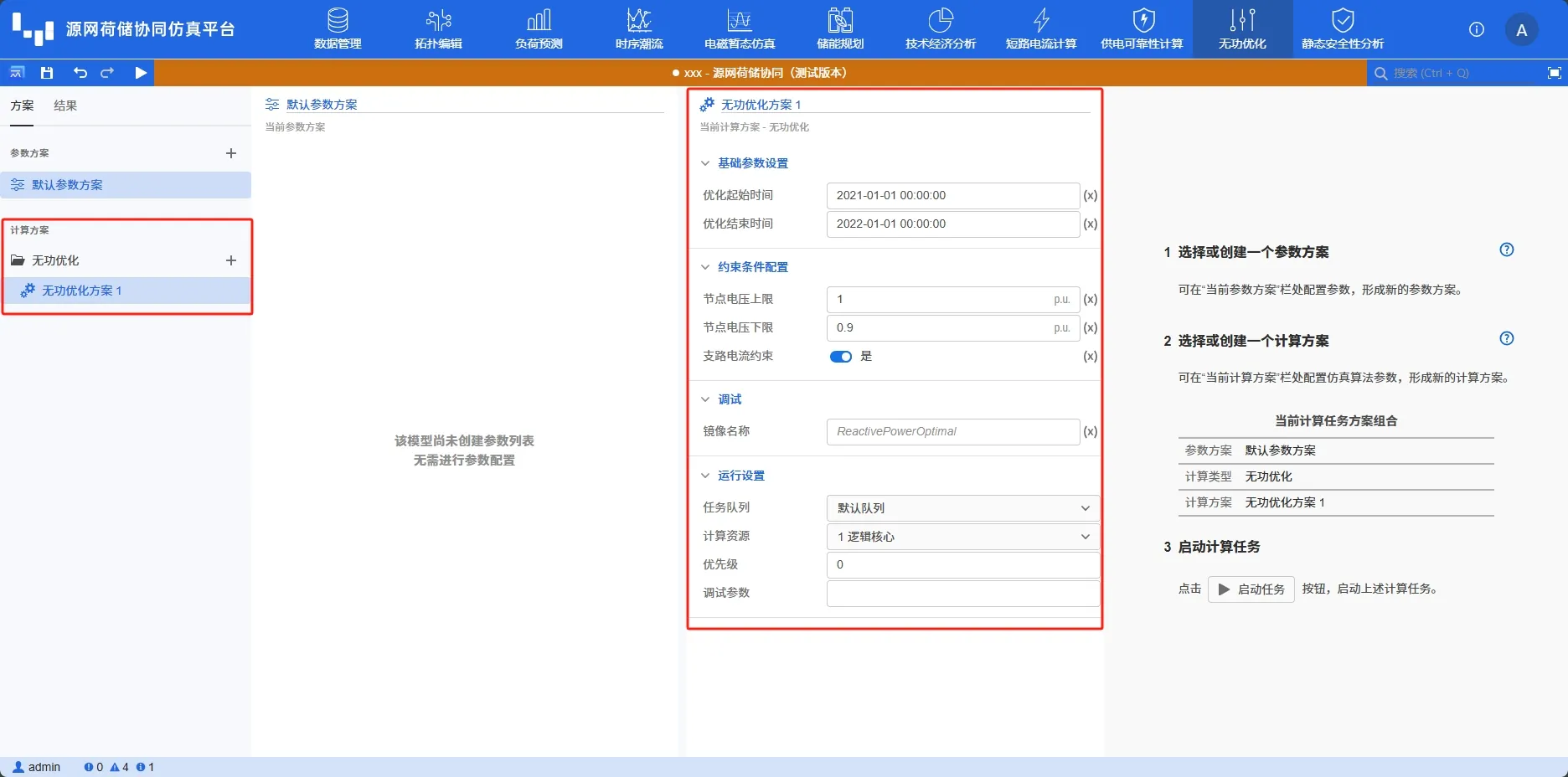
Task: Switch to the 方案 tab
Action: [23, 105]
